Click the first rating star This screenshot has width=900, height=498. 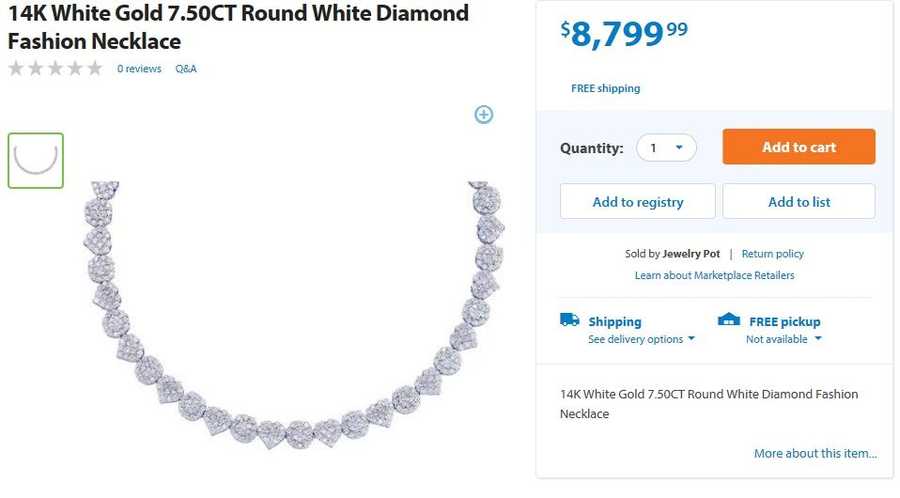(16, 69)
